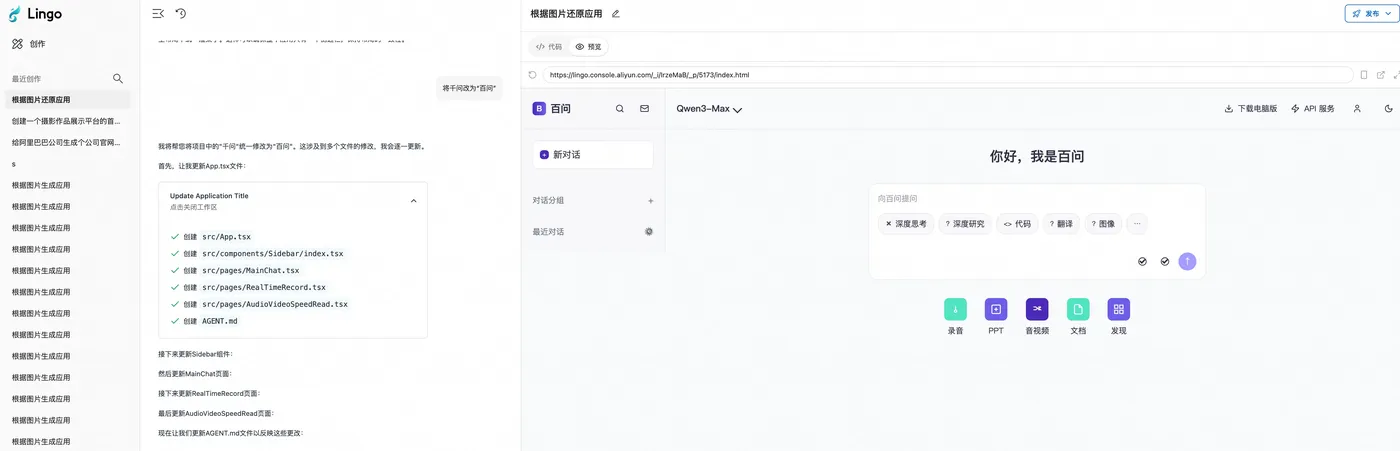The image size is (1400, 451).
Task: Collapse the Update Application Title card
Action: click(414, 201)
